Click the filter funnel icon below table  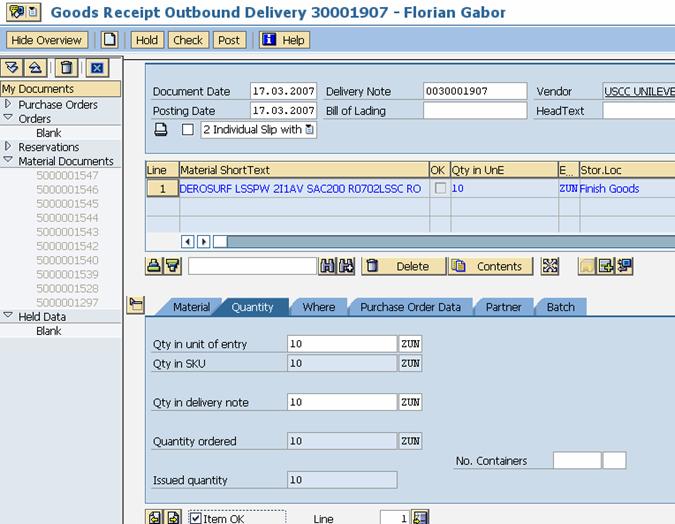[172, 266]
